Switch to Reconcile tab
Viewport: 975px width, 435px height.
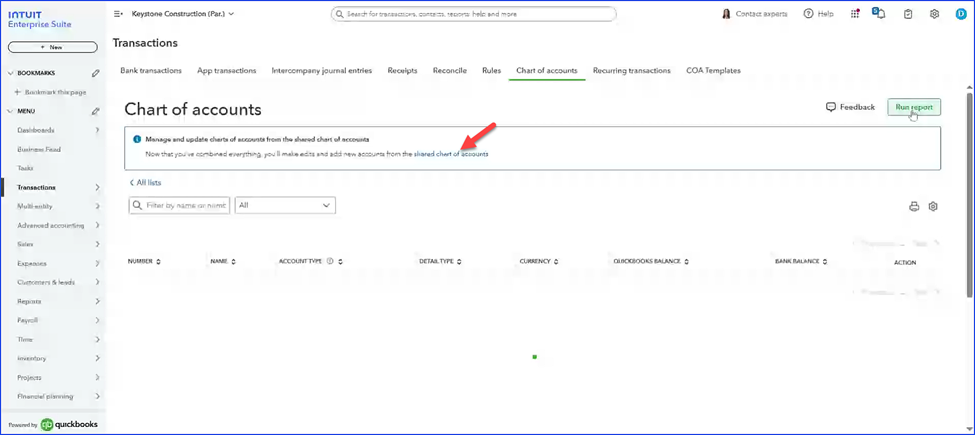coord(450,71)
